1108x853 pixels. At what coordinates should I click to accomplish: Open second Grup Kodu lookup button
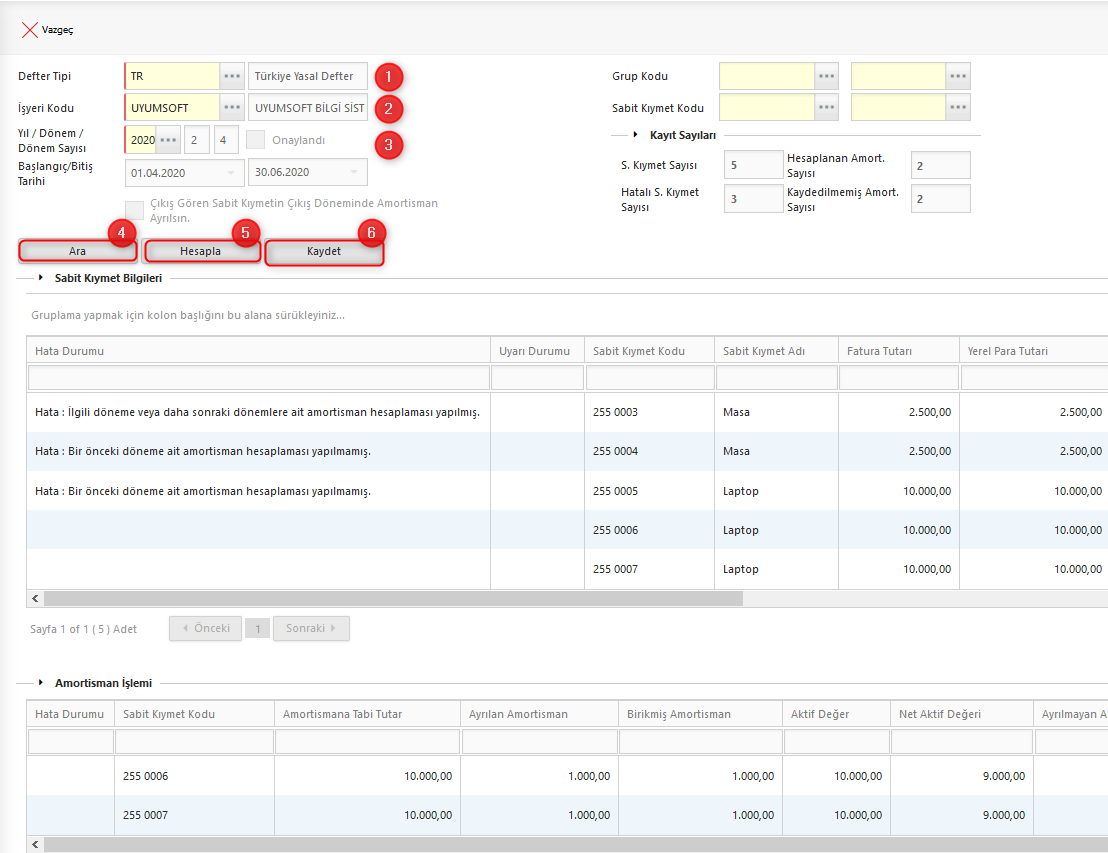(x=958, y=76)
